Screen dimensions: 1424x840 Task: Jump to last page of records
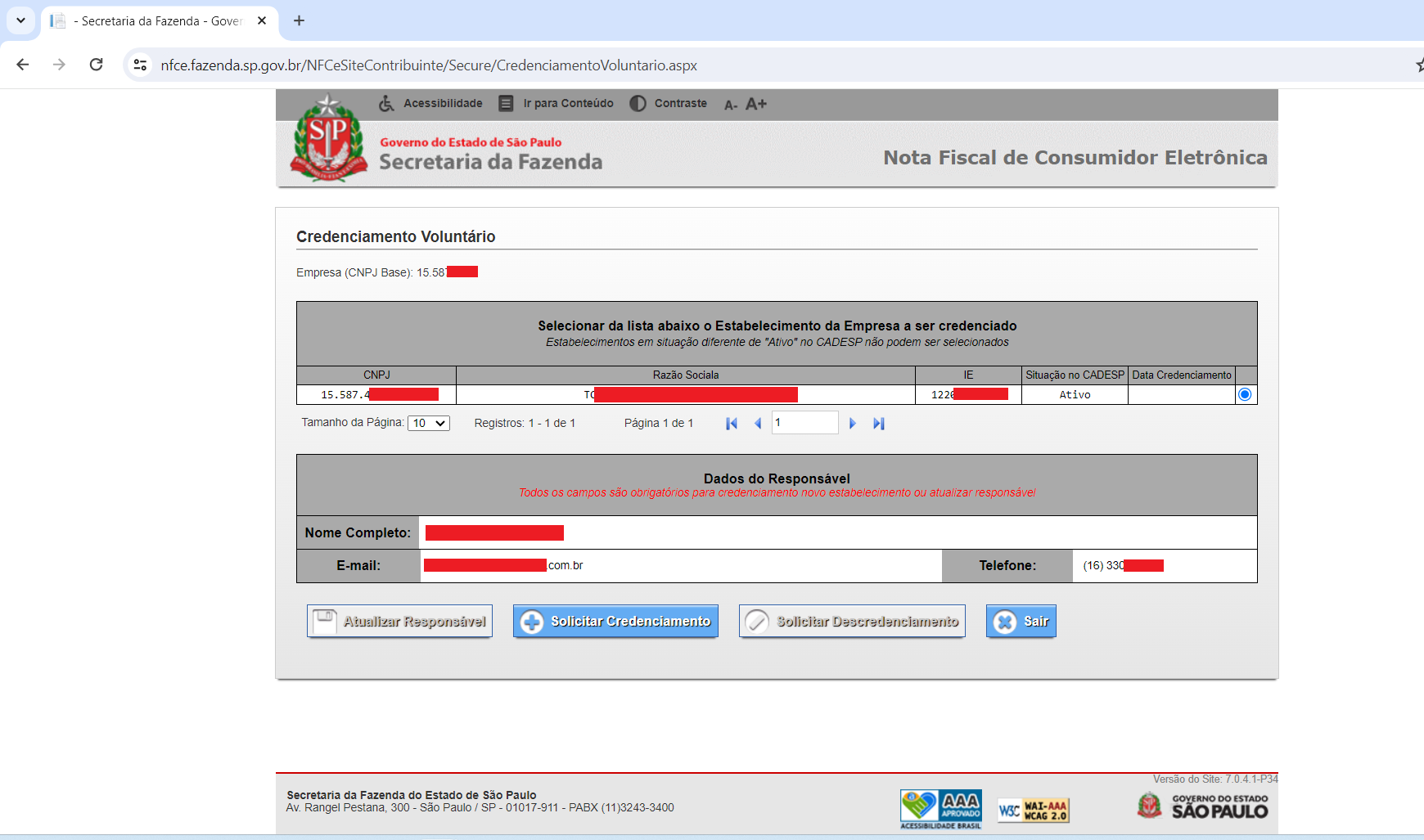pos(879,424)
